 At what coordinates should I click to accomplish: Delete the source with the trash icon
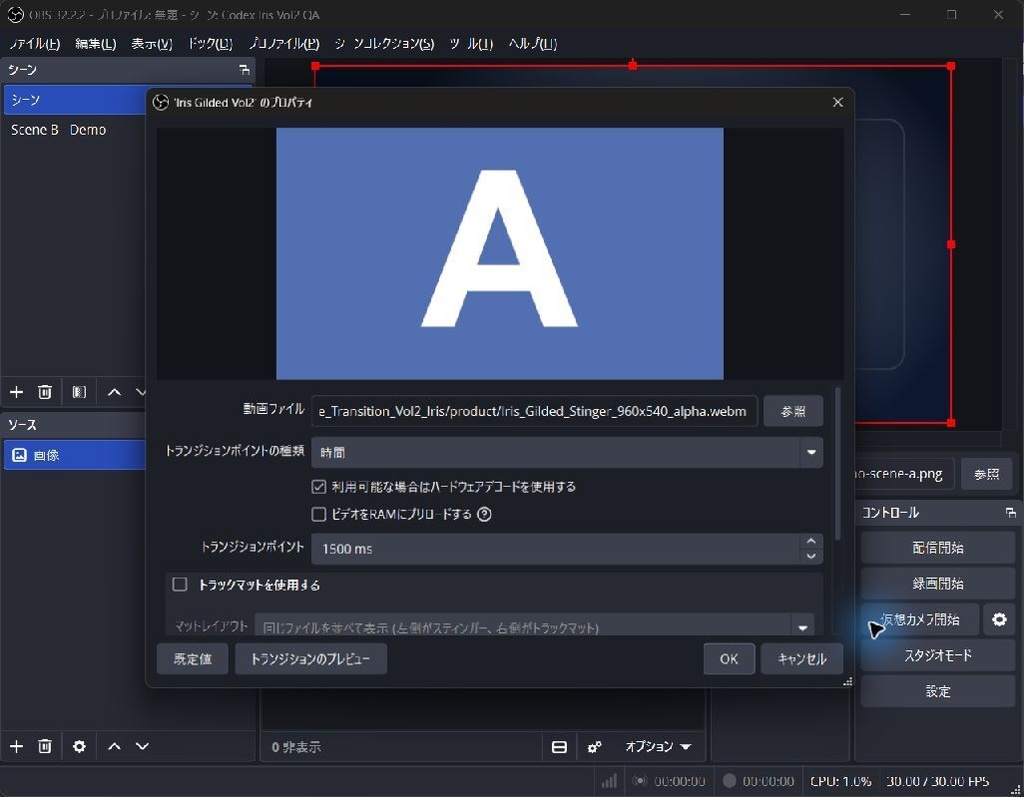point(44,746)
